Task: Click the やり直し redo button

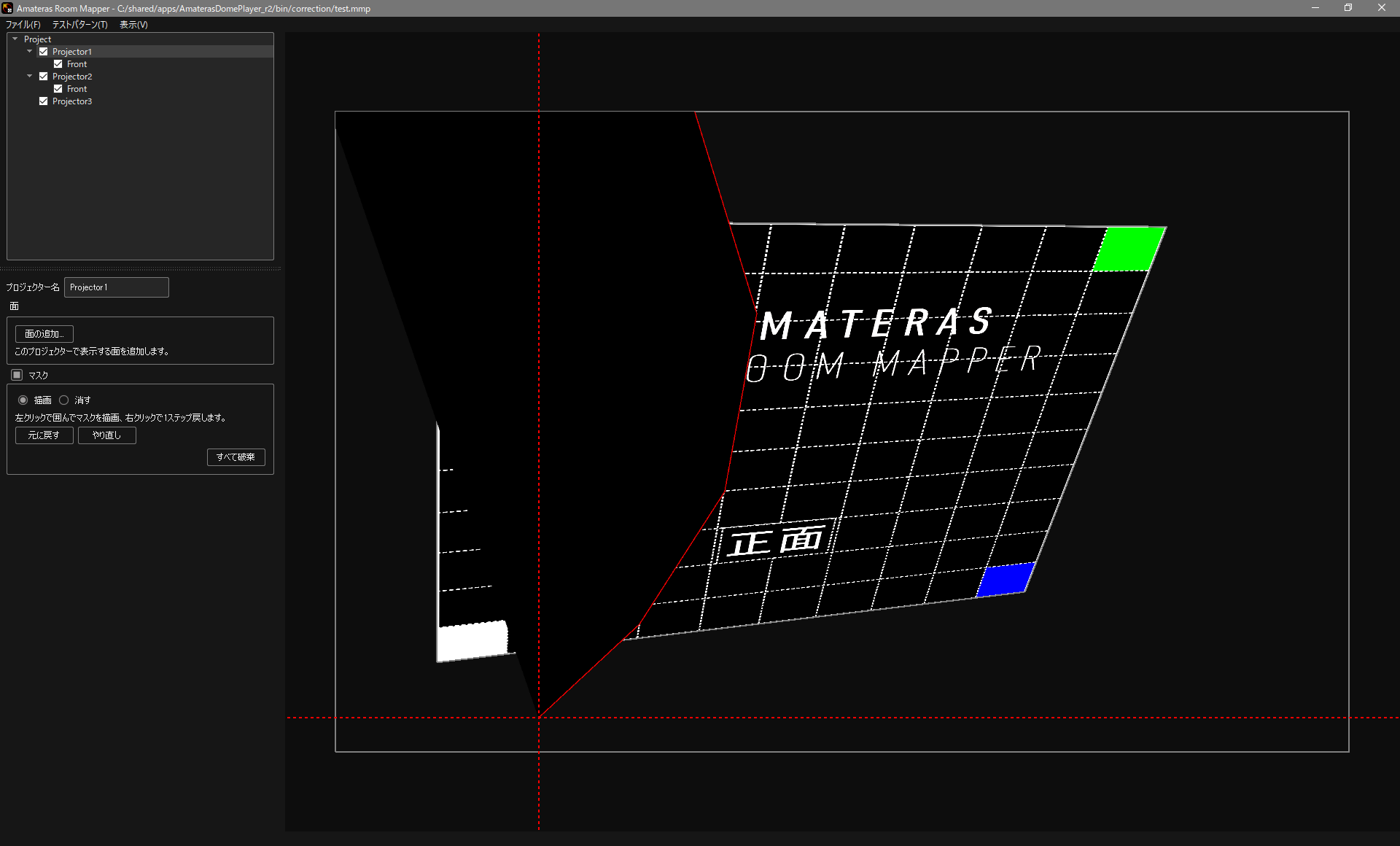Action: (107, 435)
